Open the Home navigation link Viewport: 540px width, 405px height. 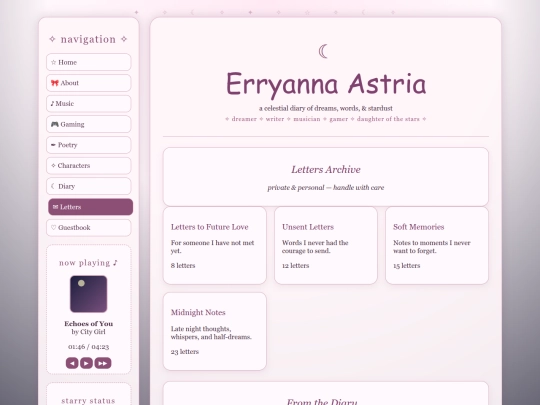click(89, 62)
